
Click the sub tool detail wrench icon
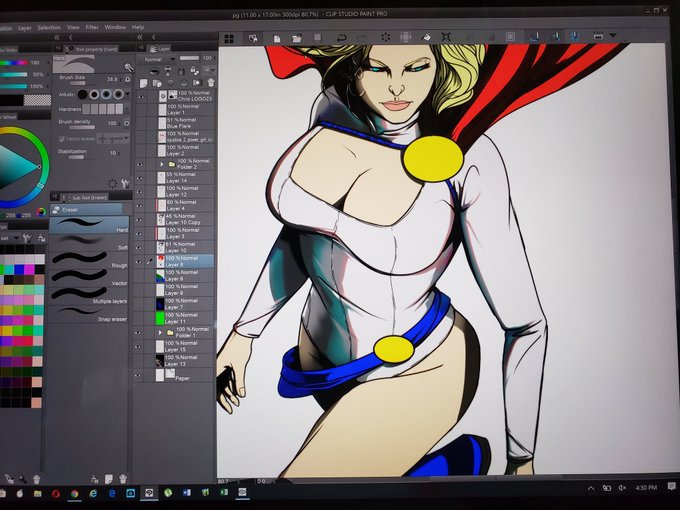pos(125,184)
